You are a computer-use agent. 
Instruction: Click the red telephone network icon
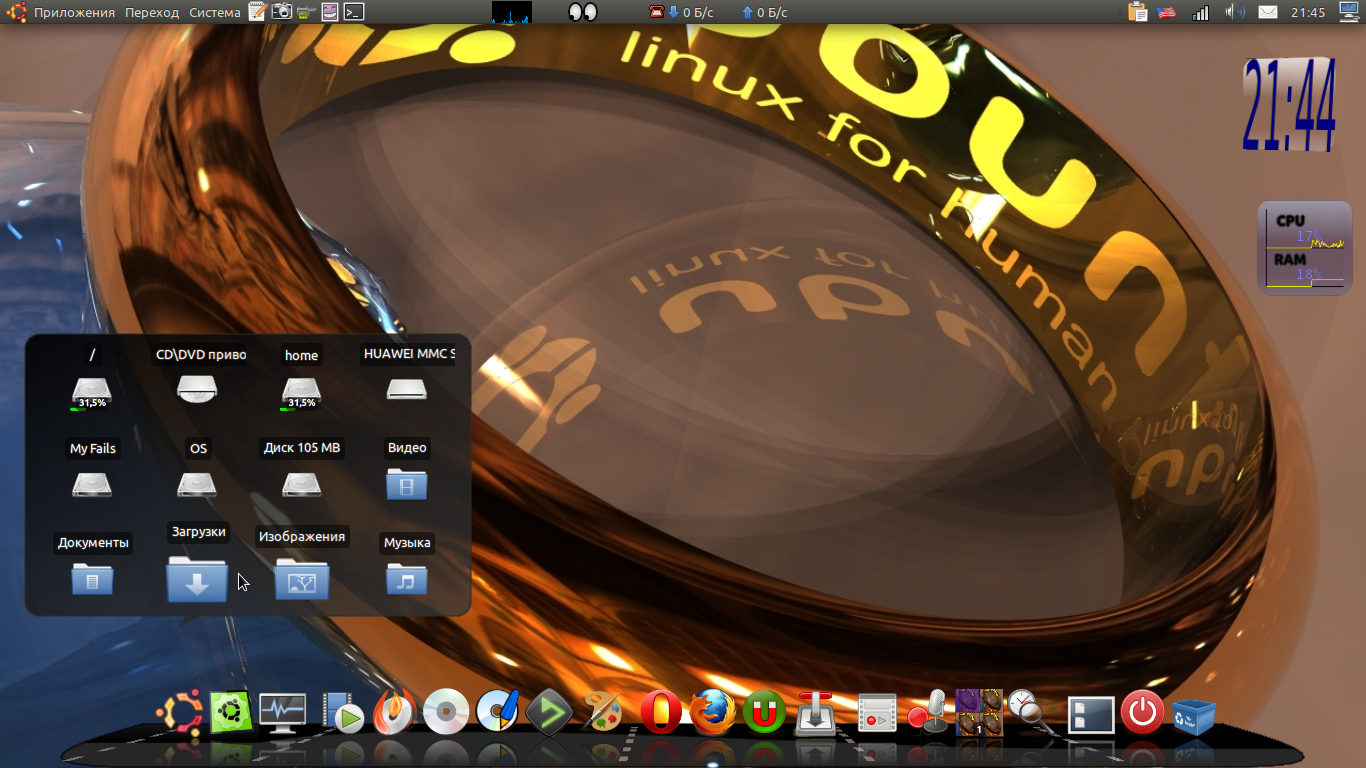coord(657,12)
